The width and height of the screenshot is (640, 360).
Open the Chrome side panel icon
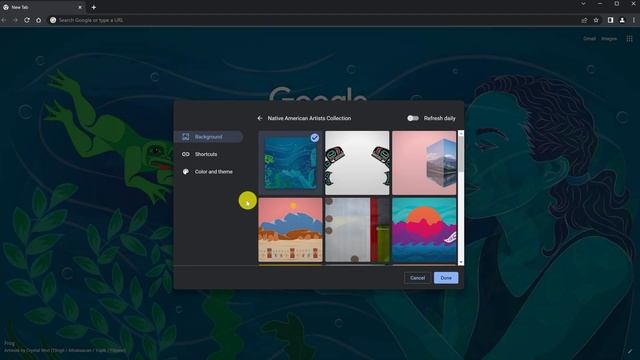click(610, 20)
